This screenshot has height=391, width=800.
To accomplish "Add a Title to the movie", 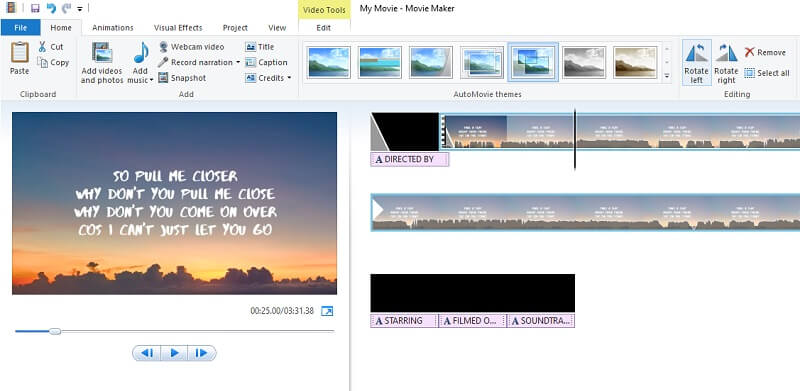I will pyautogui.click(x=260, y=46).
